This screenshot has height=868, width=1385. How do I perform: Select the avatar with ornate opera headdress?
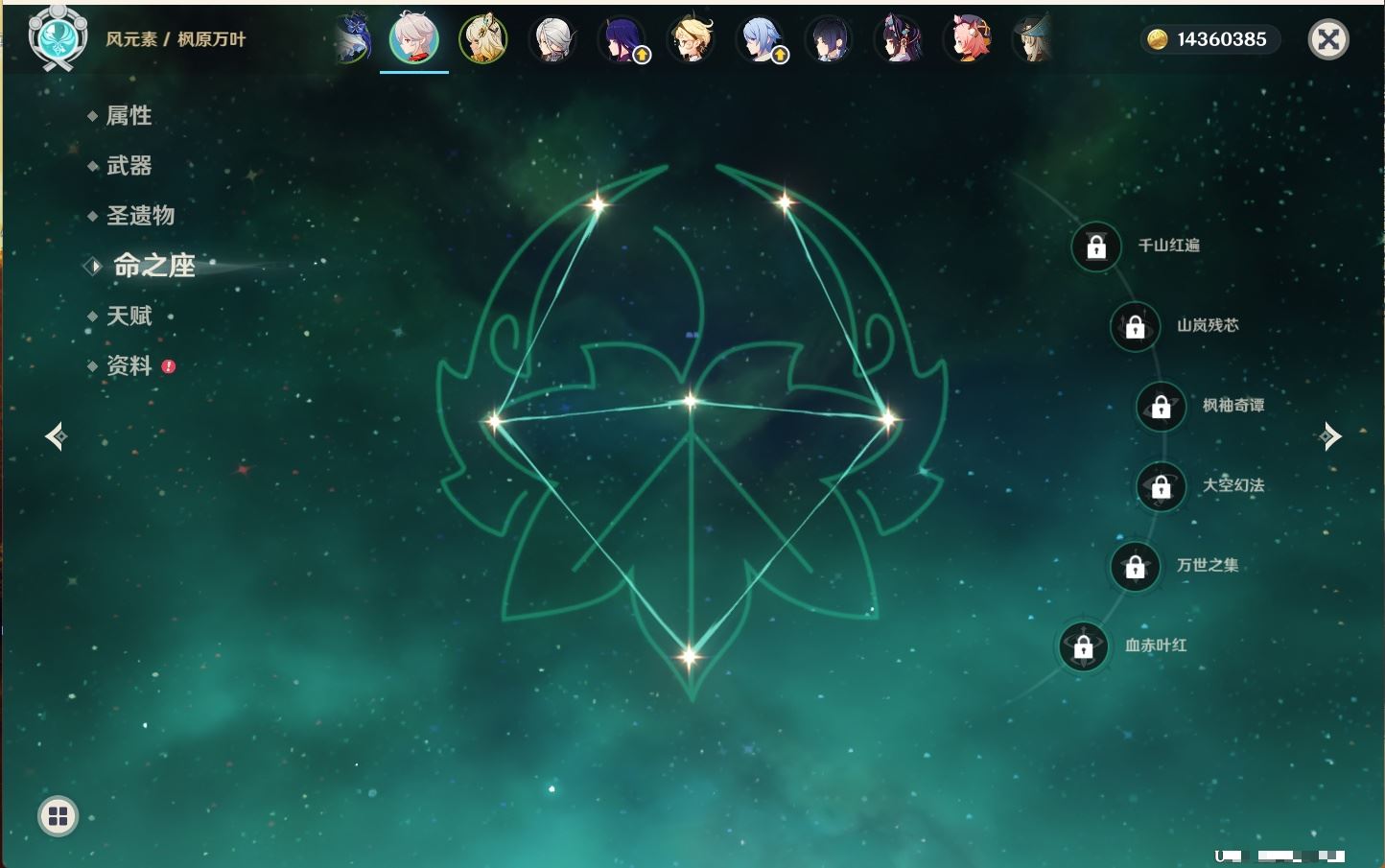898,39
